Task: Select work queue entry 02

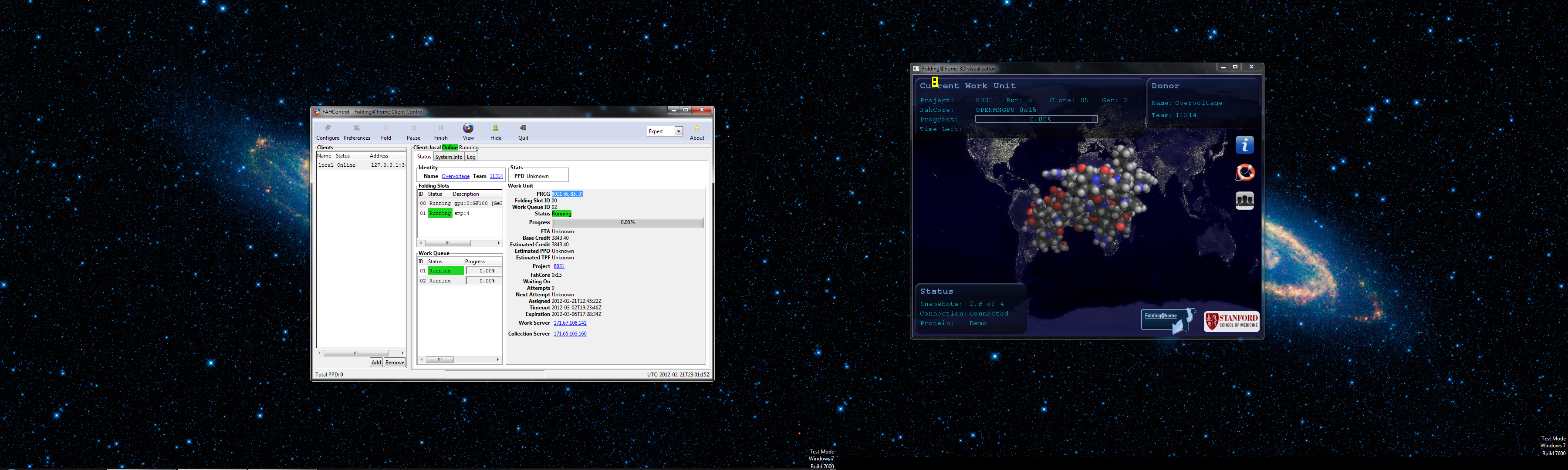Action: [x=460, y=281]
